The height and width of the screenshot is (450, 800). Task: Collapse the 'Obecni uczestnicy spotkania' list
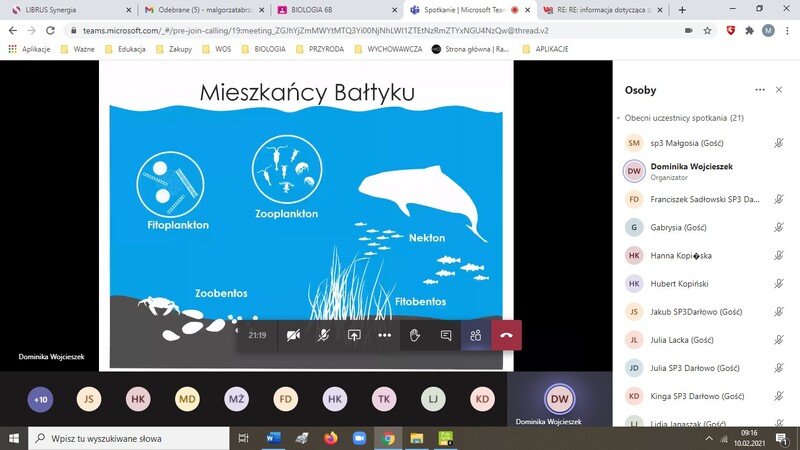(619, 118)
